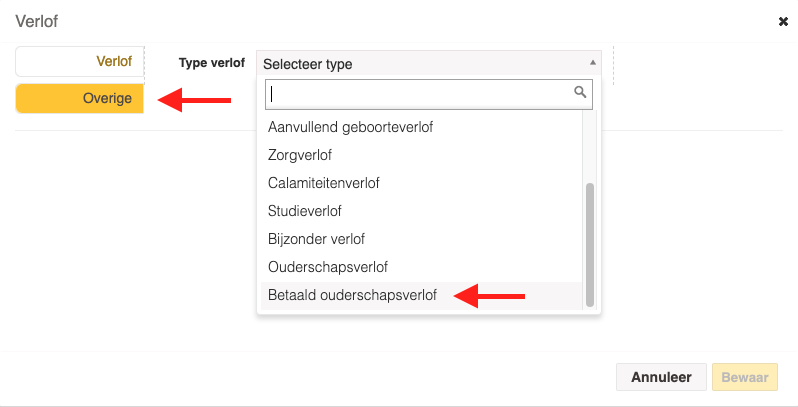Click the dropdown list scrollbar thumb
The image size is (798, 407).
click(x=590, y=245)
